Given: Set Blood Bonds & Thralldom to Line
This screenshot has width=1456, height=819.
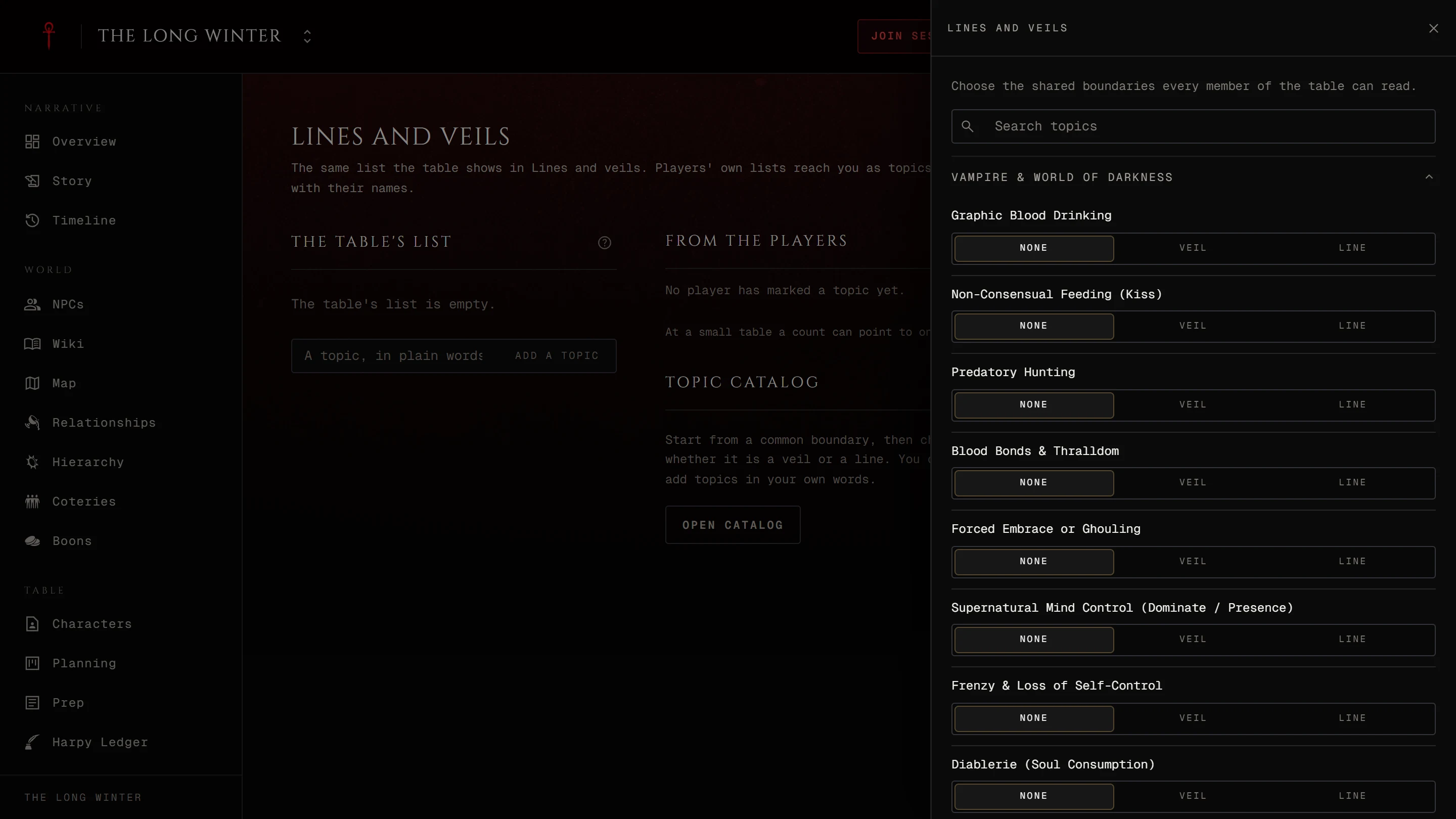Looking at the screenshot, I should (1352, 483).
